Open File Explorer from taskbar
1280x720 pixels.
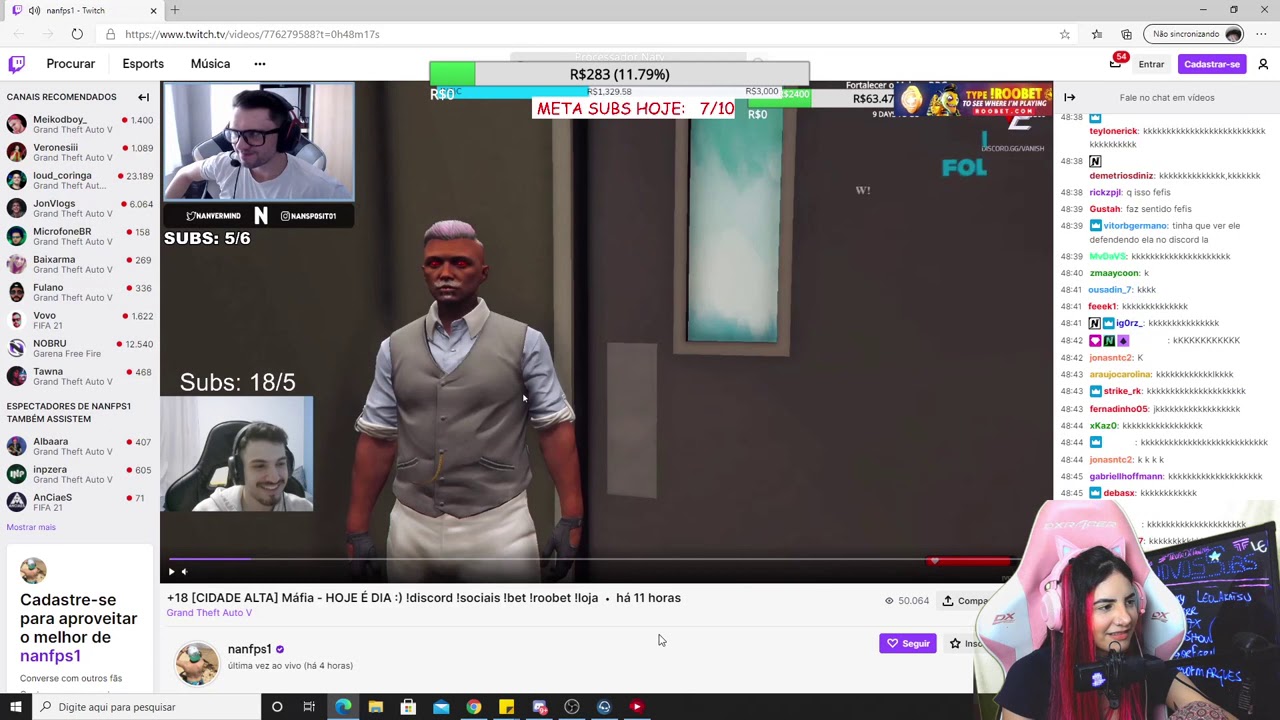coord(375,707)
